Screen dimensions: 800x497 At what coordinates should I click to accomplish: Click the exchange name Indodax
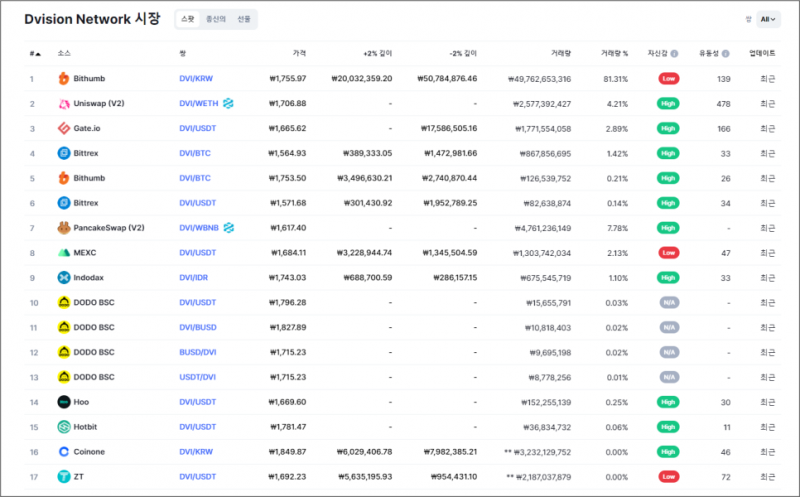88,278
